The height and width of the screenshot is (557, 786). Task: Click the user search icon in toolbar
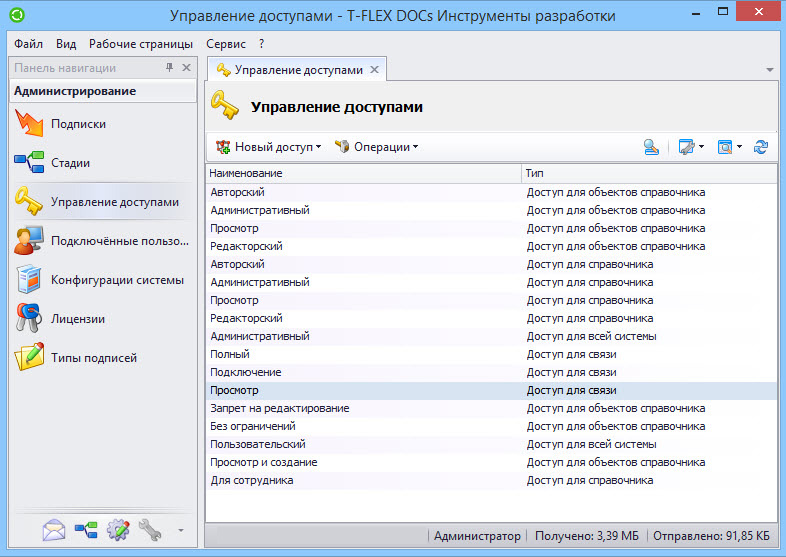(651, 147)
